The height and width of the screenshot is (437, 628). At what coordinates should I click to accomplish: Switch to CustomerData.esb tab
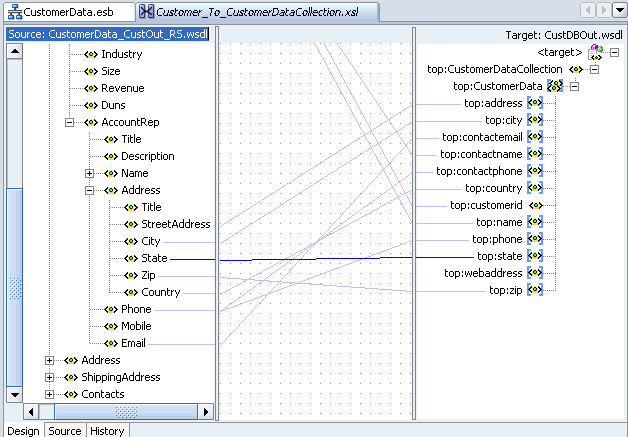click(69, 12)
